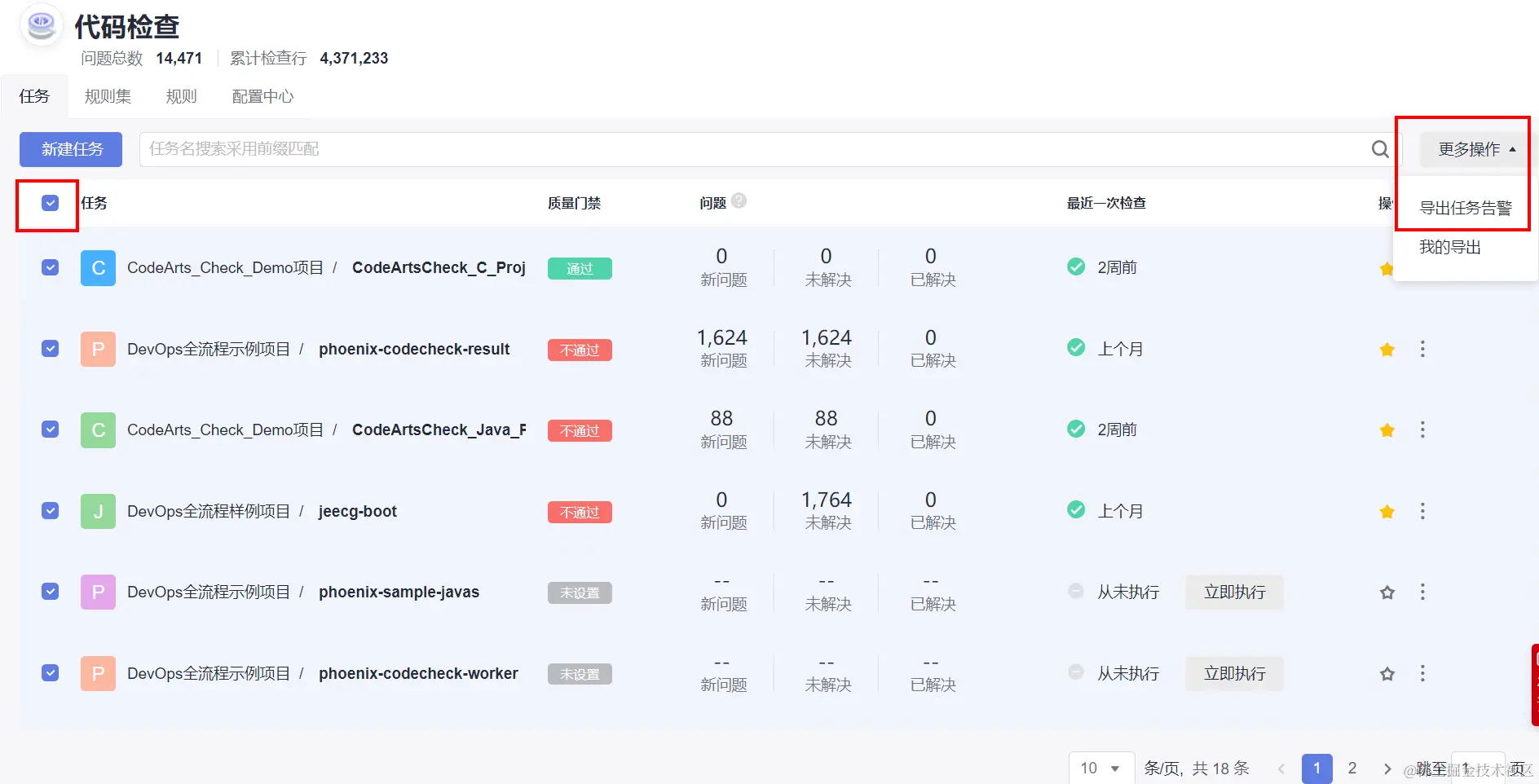Switch to the 任务 tab

point(34,96)
